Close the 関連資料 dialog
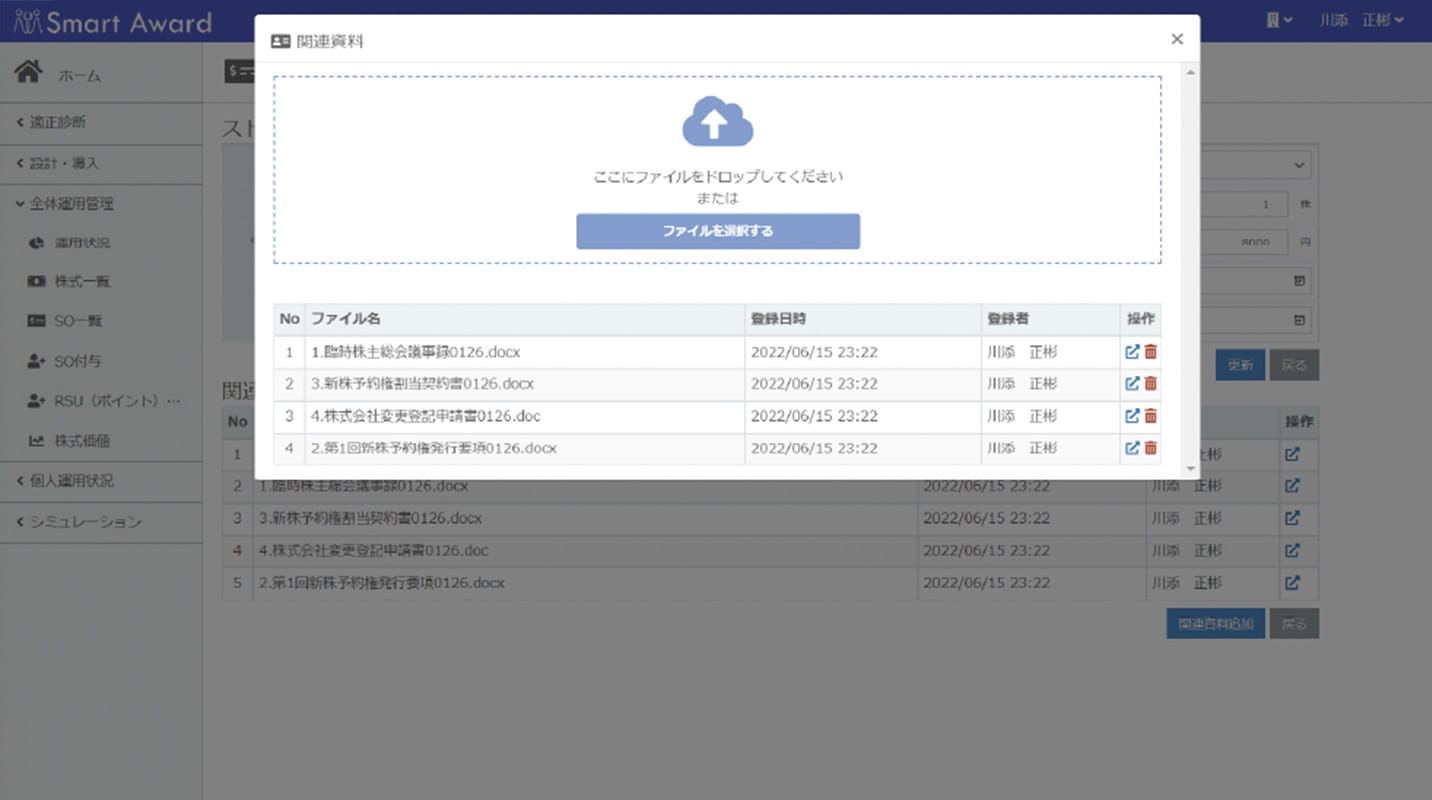Image resolution: width=1432 pixels, height=800 pixels. [x=1177, y=39]
